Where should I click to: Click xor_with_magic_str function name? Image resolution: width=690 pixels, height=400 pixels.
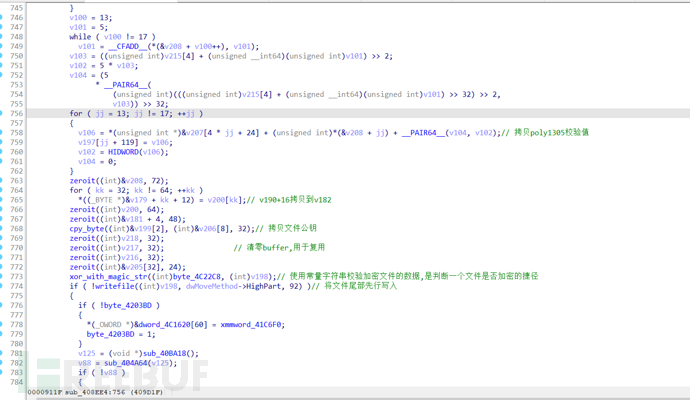tap(112, 276)
